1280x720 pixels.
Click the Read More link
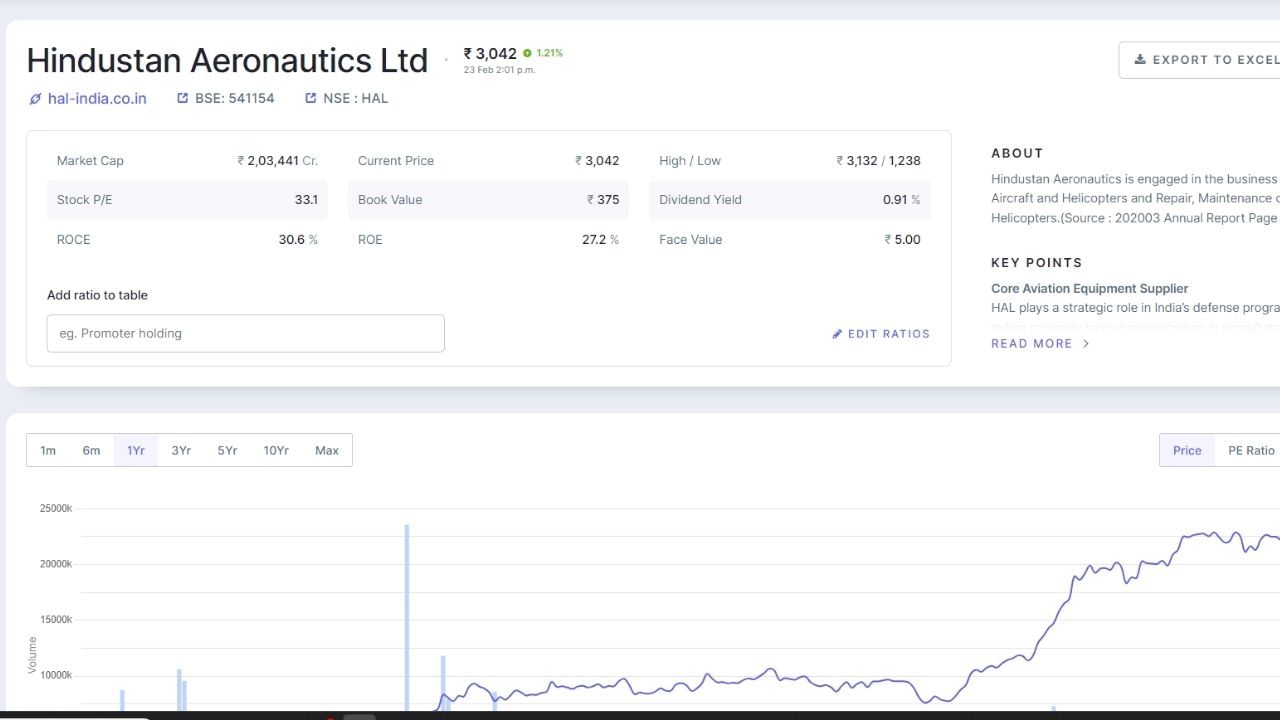point(1040,343)
